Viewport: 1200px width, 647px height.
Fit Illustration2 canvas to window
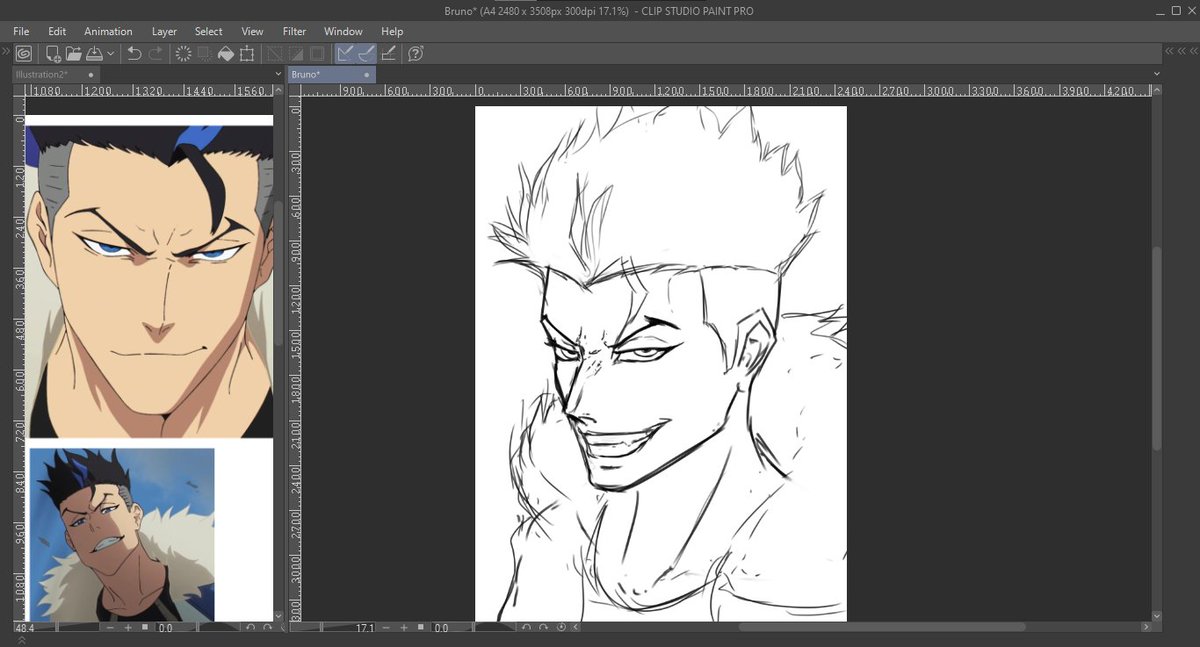144,628
